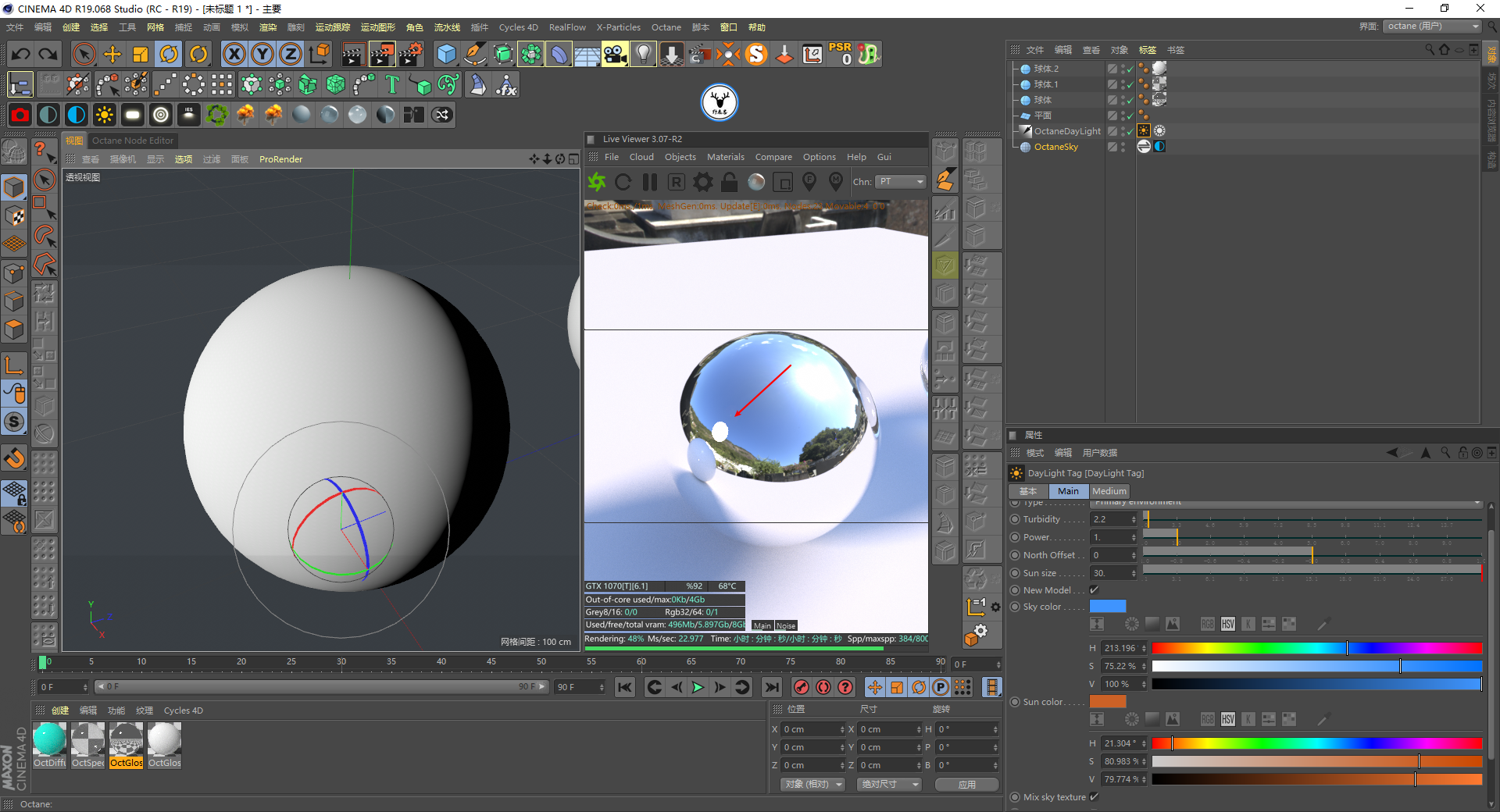Click Sun size value stepper arrows
The image size is (1500, 812).
click(x=1134, y=573)
